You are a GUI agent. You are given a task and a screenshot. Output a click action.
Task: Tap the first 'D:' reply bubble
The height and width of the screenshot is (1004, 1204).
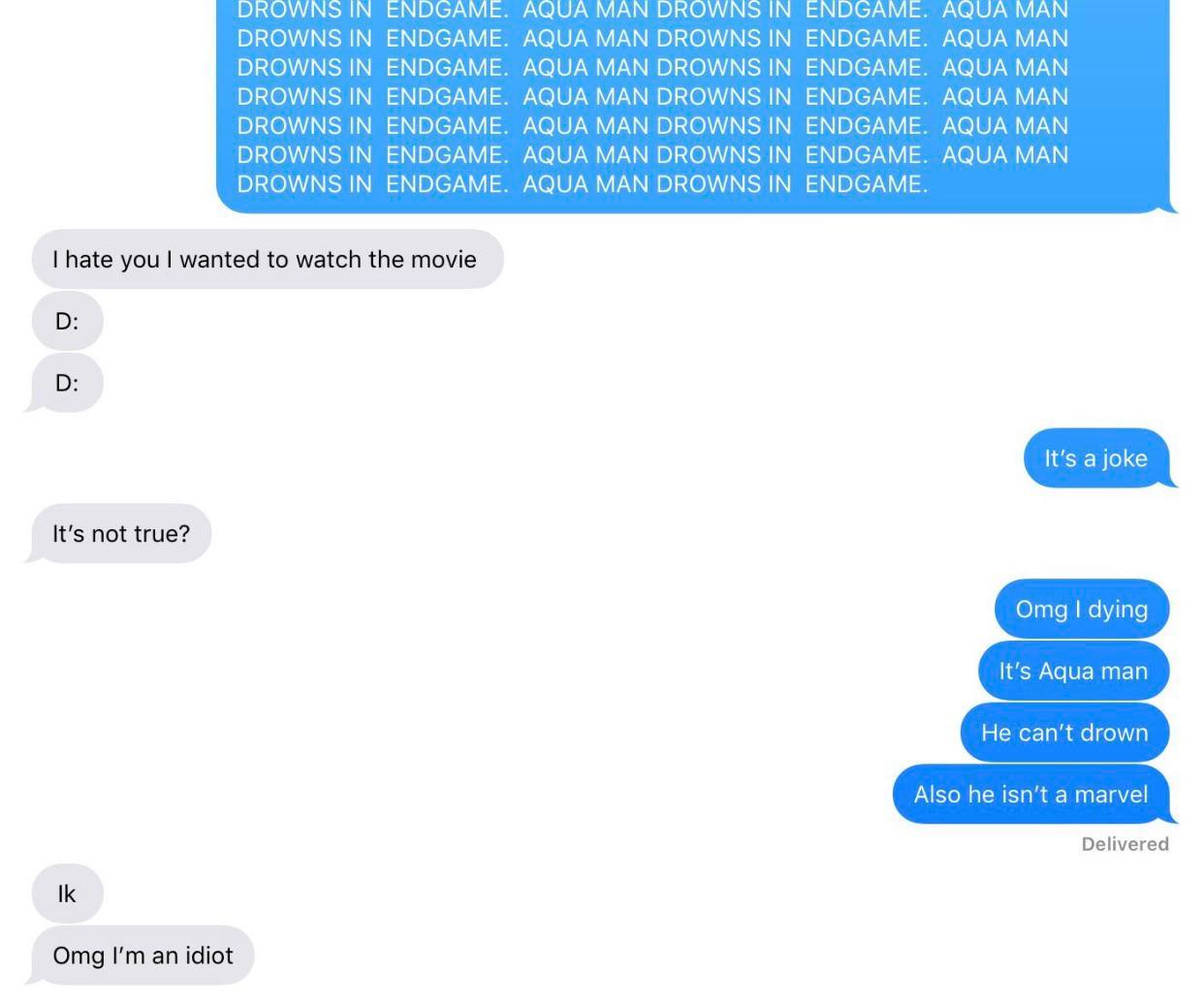point(67,321)
